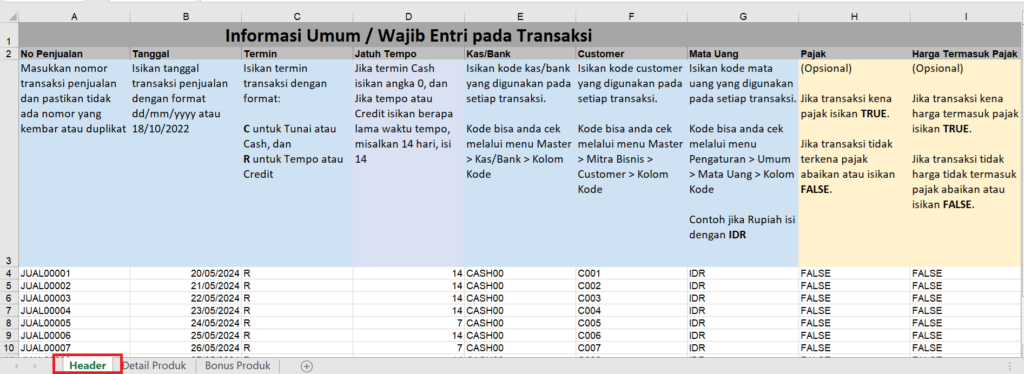Open the Bonus Produk sheet tab
The width and height of the screenshot is (1024, 374).
238,366
